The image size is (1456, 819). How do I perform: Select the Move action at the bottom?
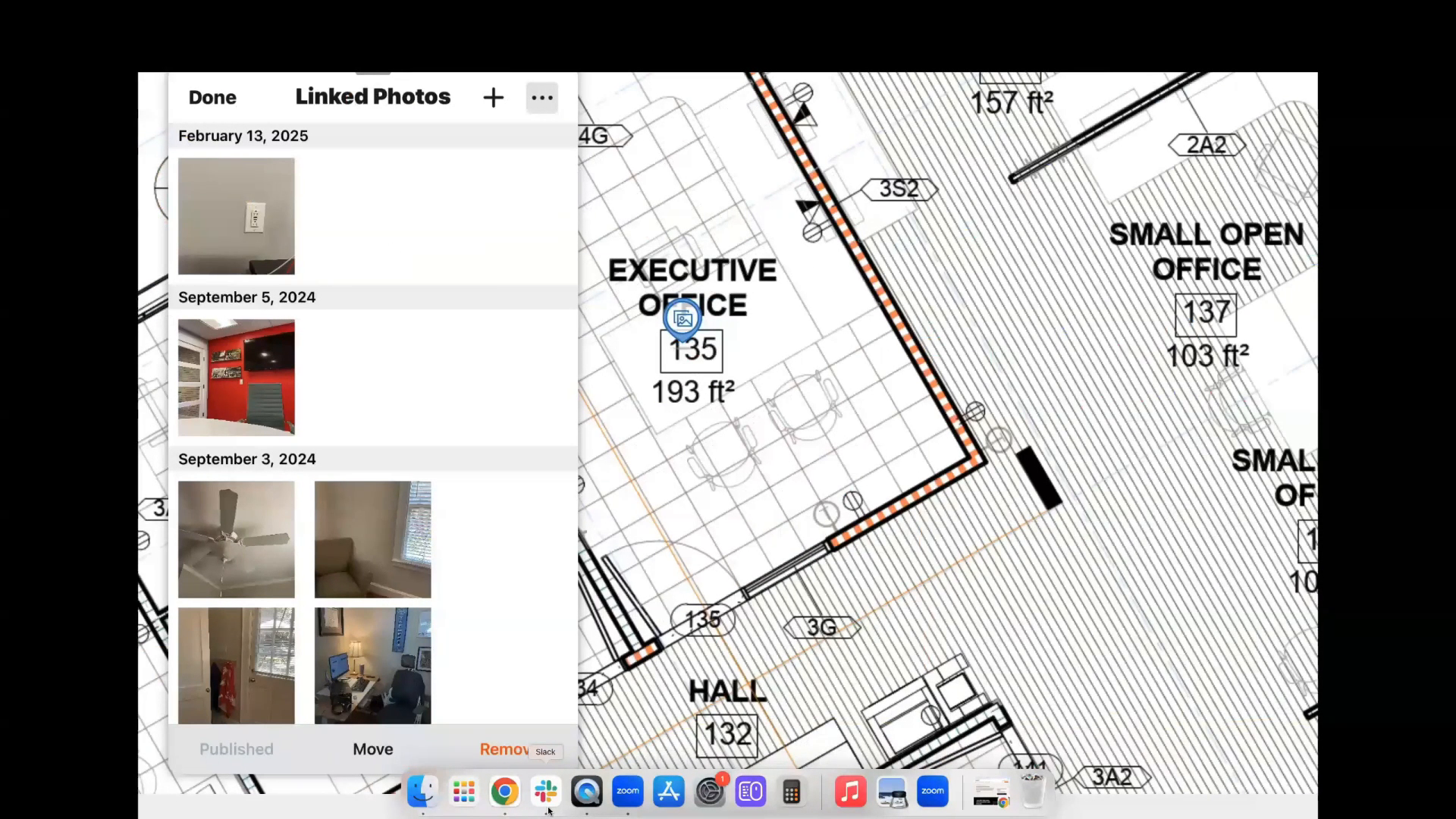point(372,749)
